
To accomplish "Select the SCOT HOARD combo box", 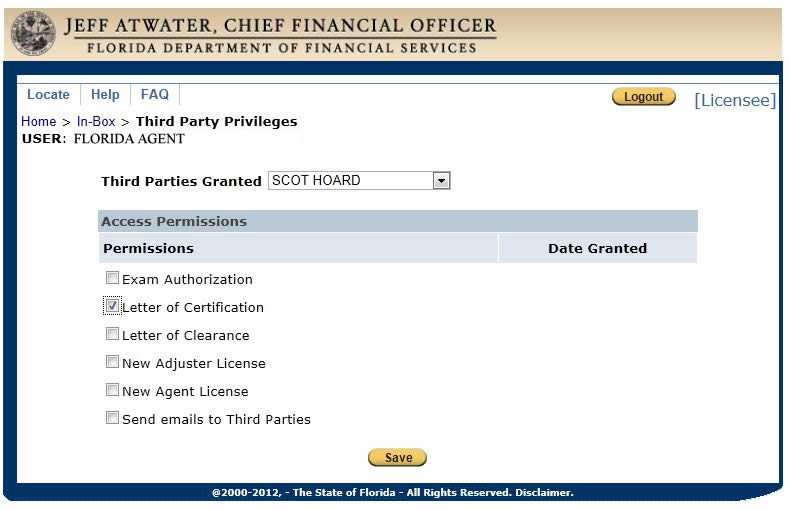I will click(359, 180).
